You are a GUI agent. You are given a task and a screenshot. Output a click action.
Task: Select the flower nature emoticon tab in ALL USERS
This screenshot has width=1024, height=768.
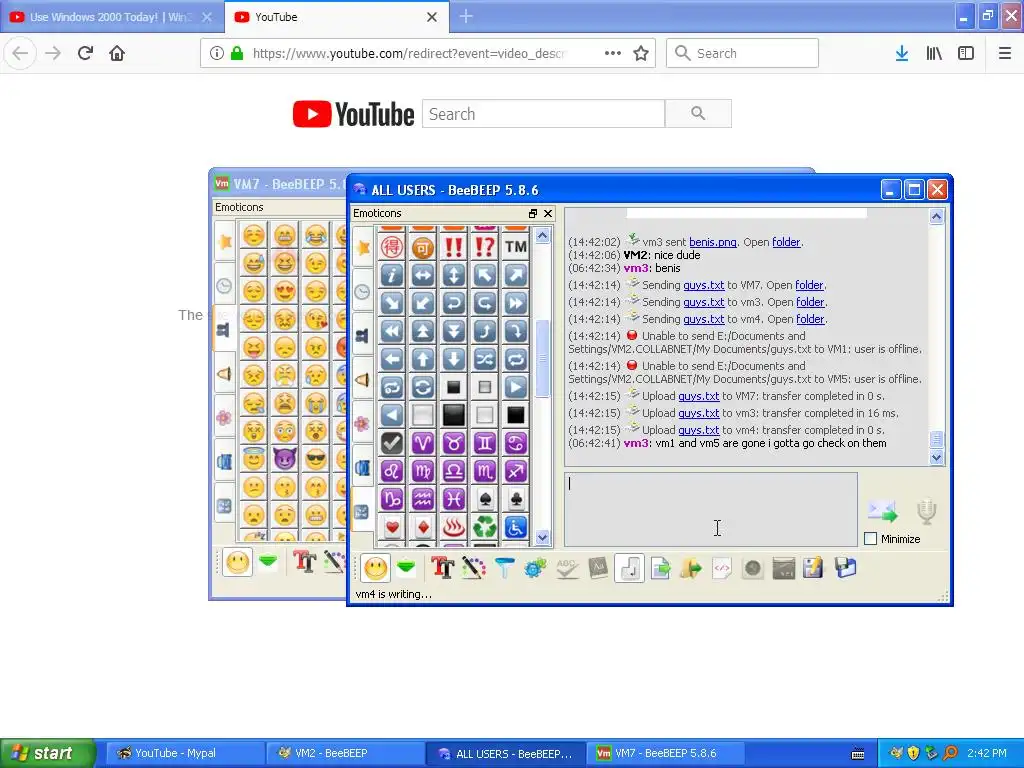[x=363, y=424]
